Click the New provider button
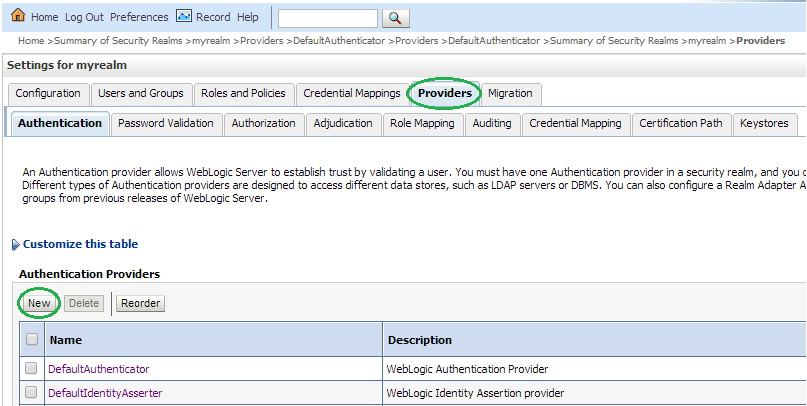 point(39,304)
